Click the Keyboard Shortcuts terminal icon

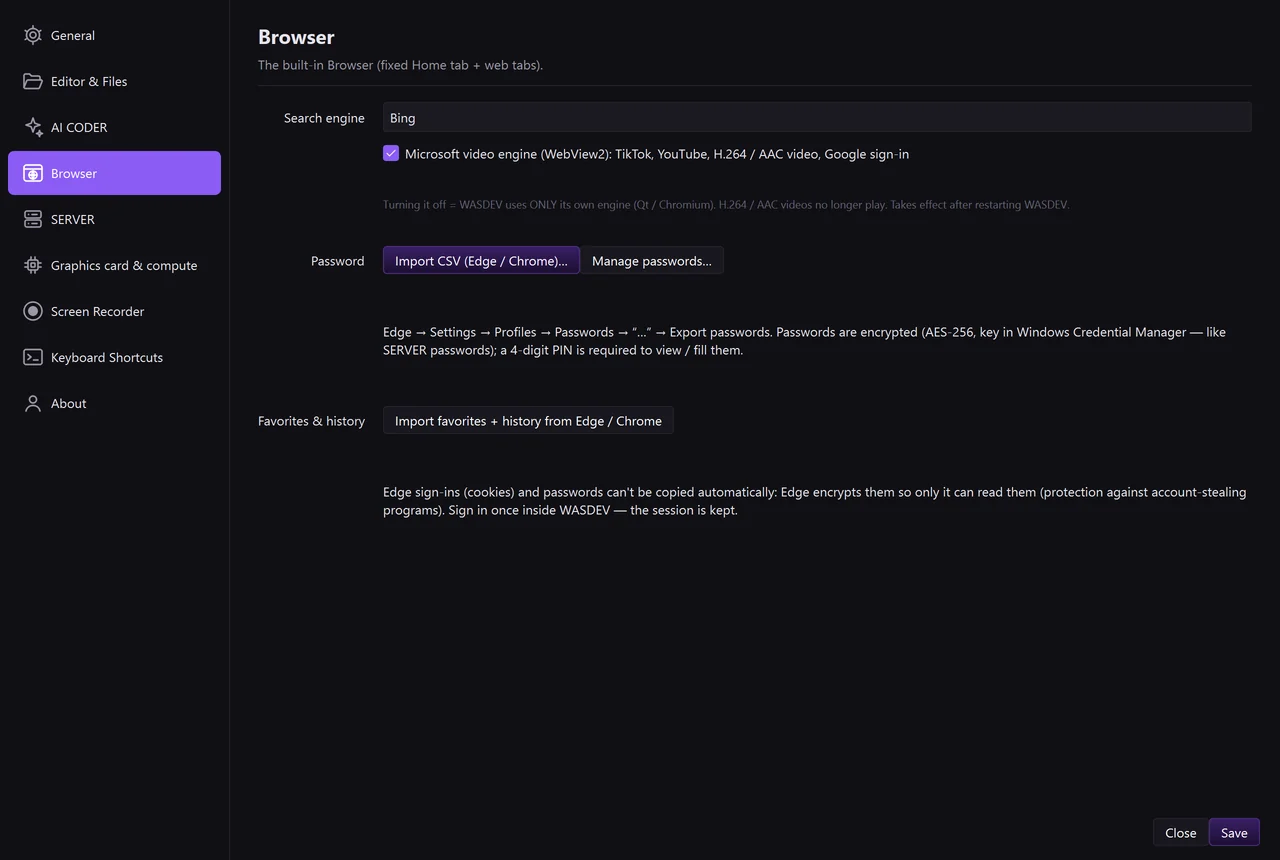click(x=33, y=357)
